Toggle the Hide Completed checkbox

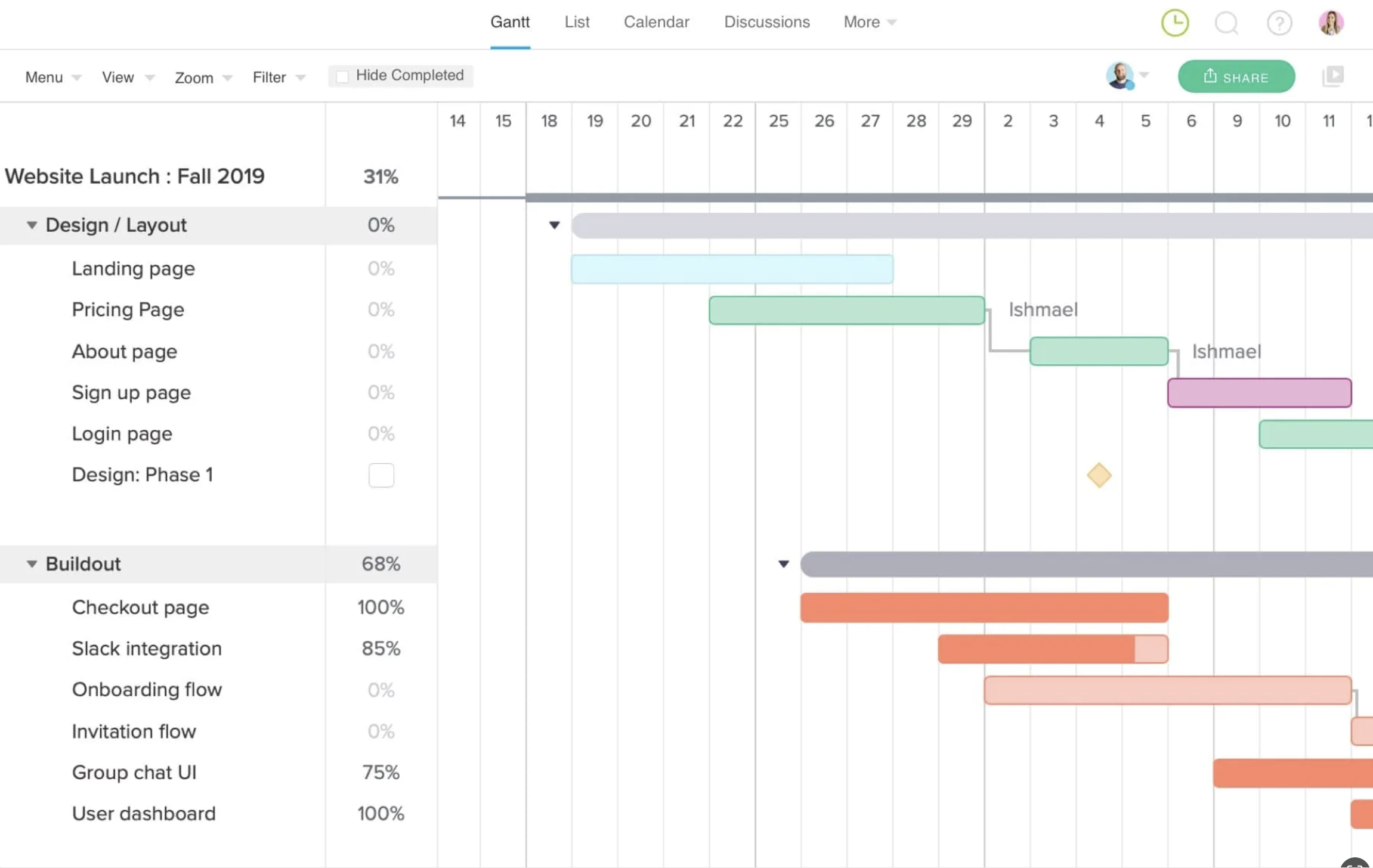click(x=342, y=76)
